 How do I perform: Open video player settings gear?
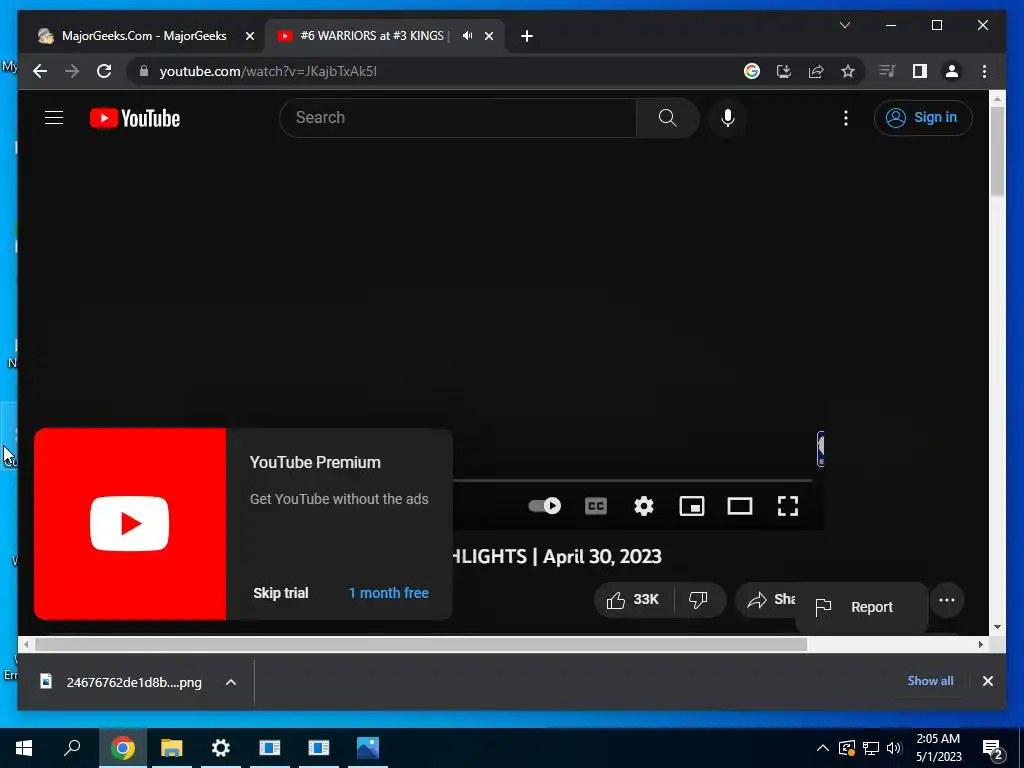[x=644, y=506]
